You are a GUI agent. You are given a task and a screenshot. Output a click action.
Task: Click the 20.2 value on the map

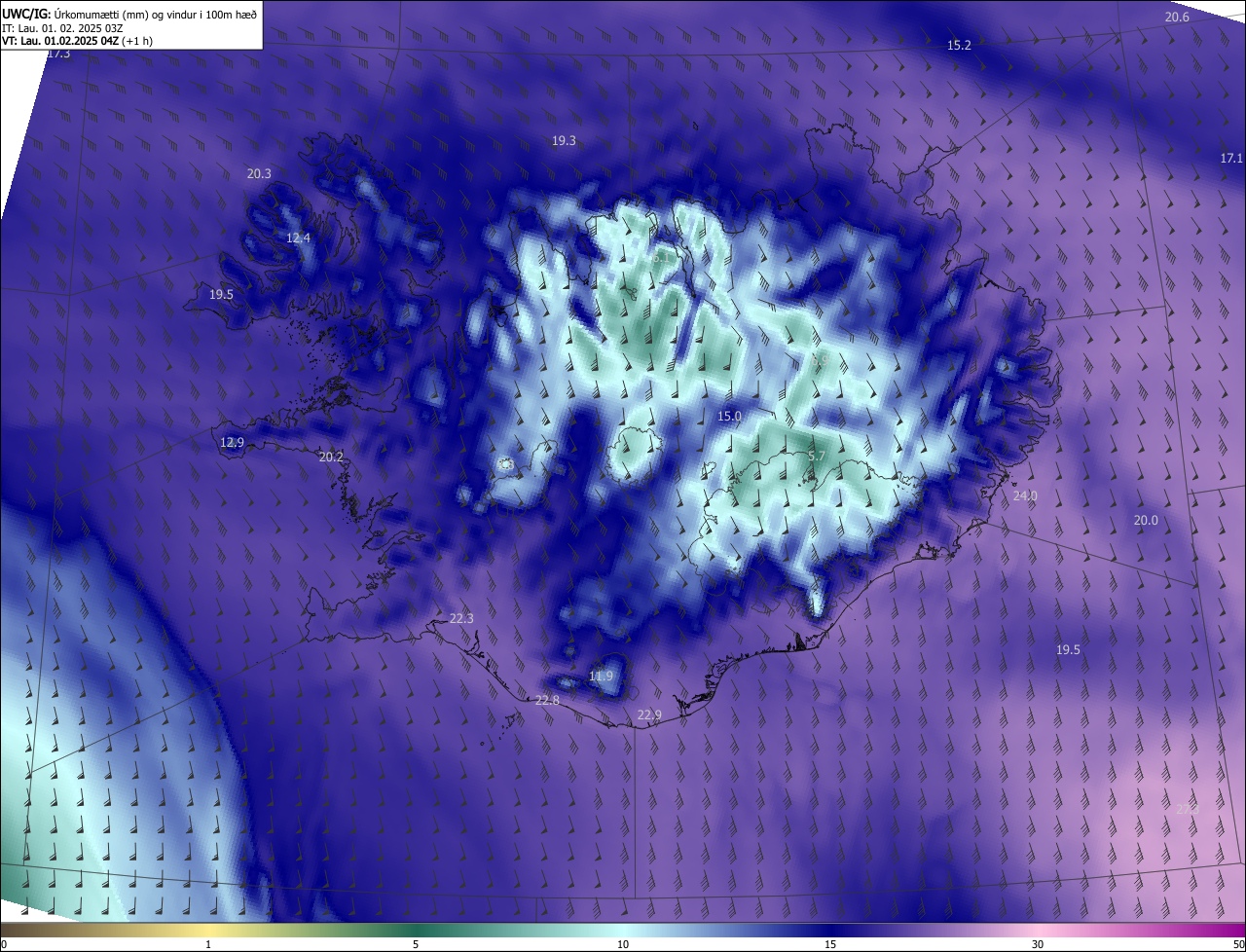331,457
